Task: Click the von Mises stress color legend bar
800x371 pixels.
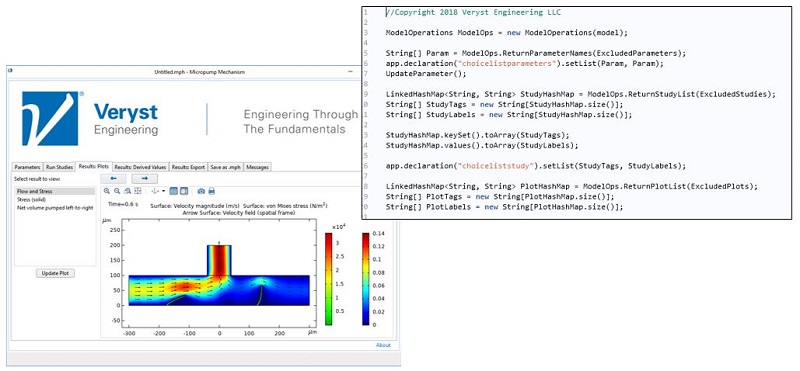Action: point(329,279)
